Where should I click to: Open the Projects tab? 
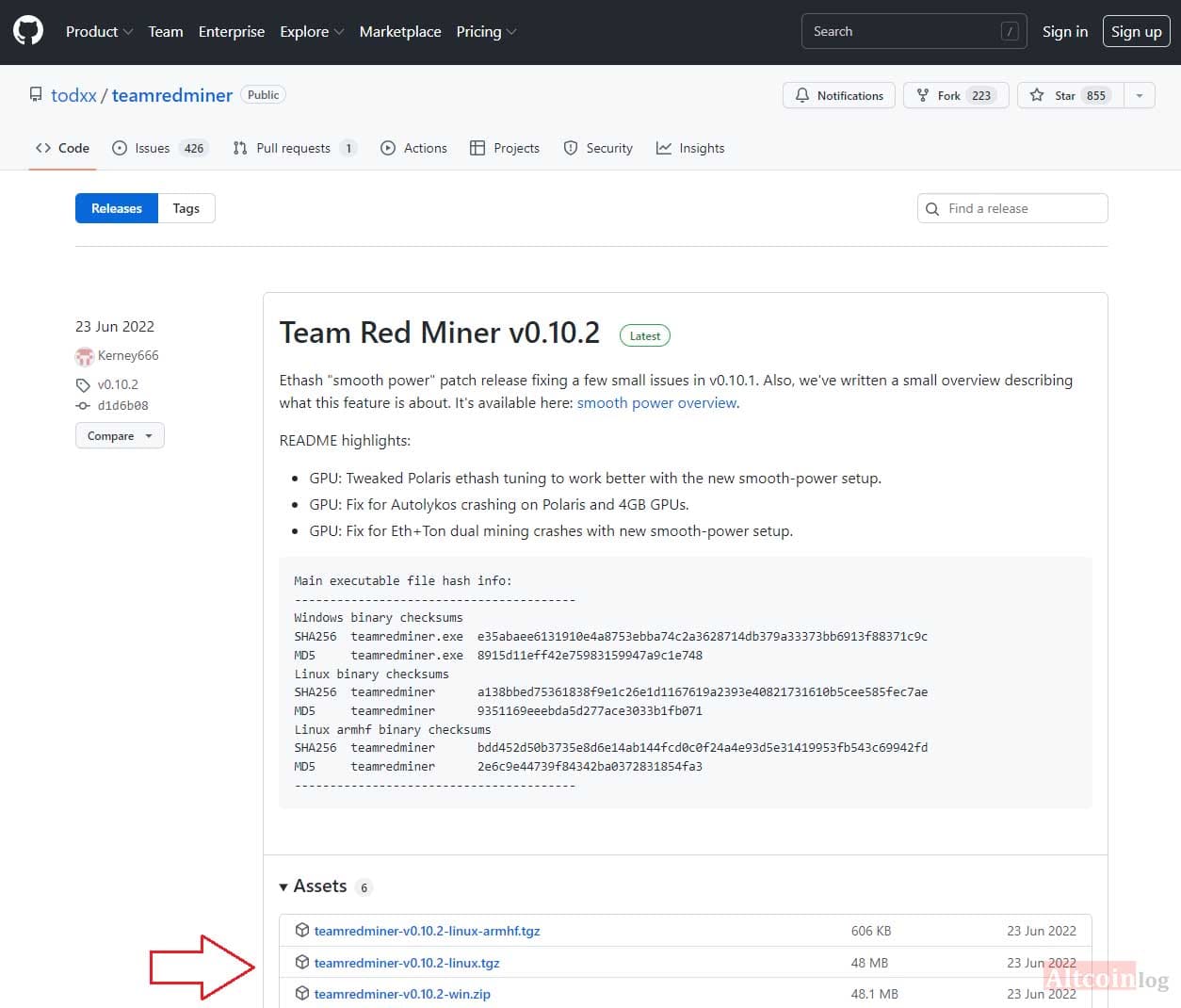(x=505, y=148)
